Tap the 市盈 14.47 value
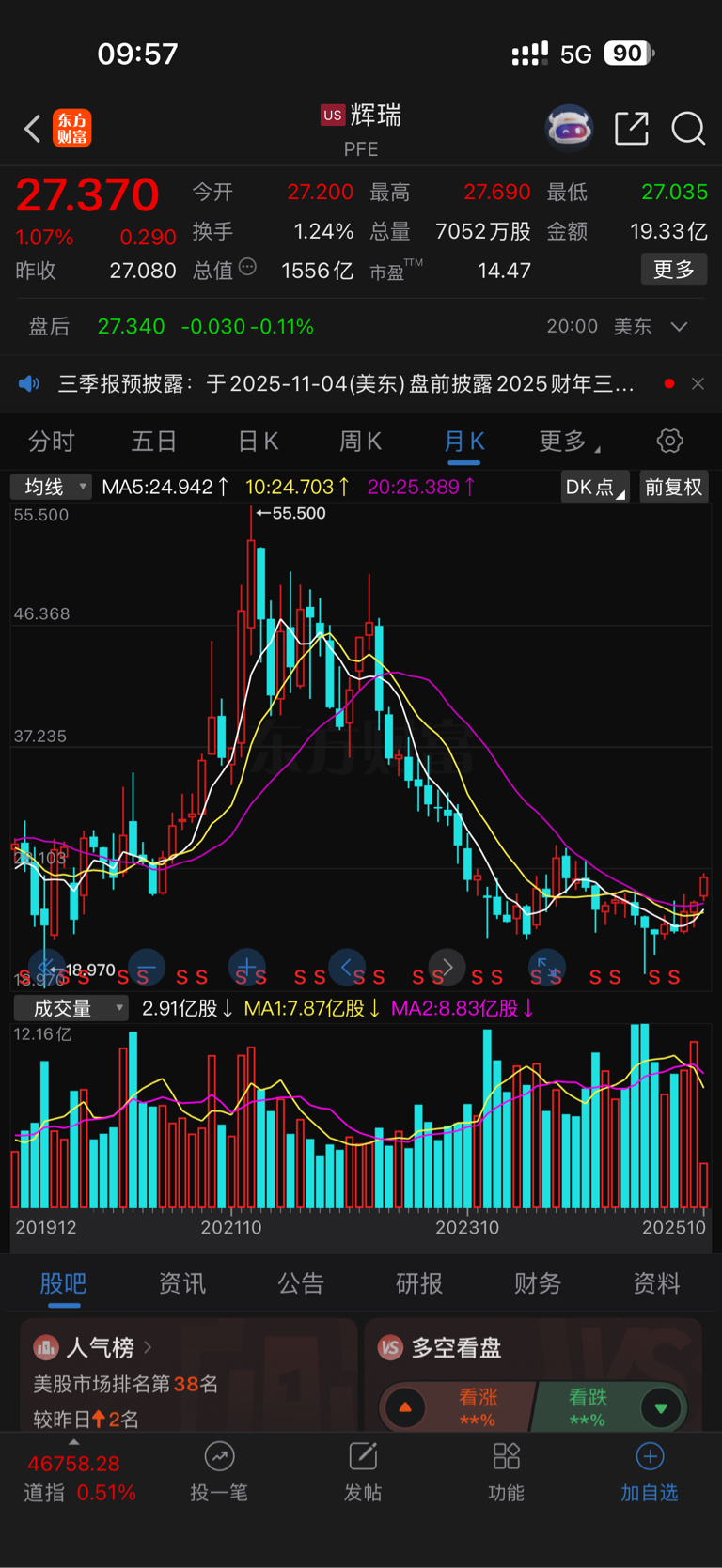 (x=504, y=271)
